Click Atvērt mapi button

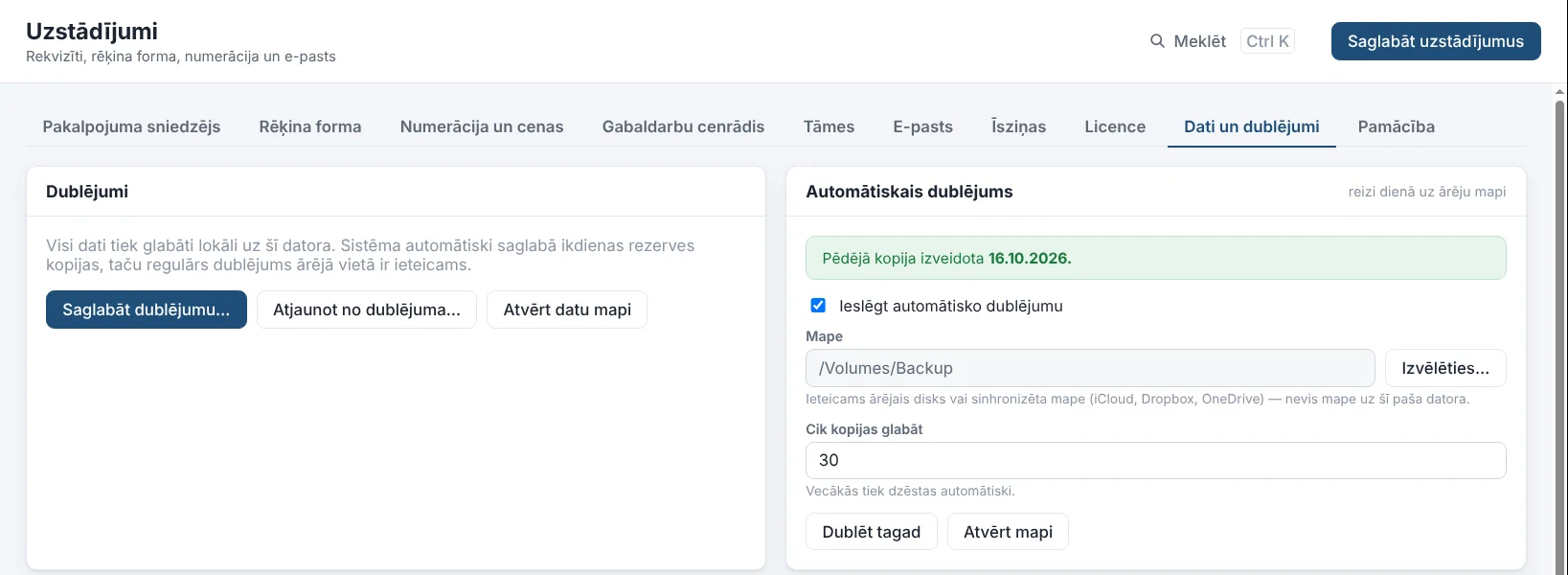(x=1008, y=532)
